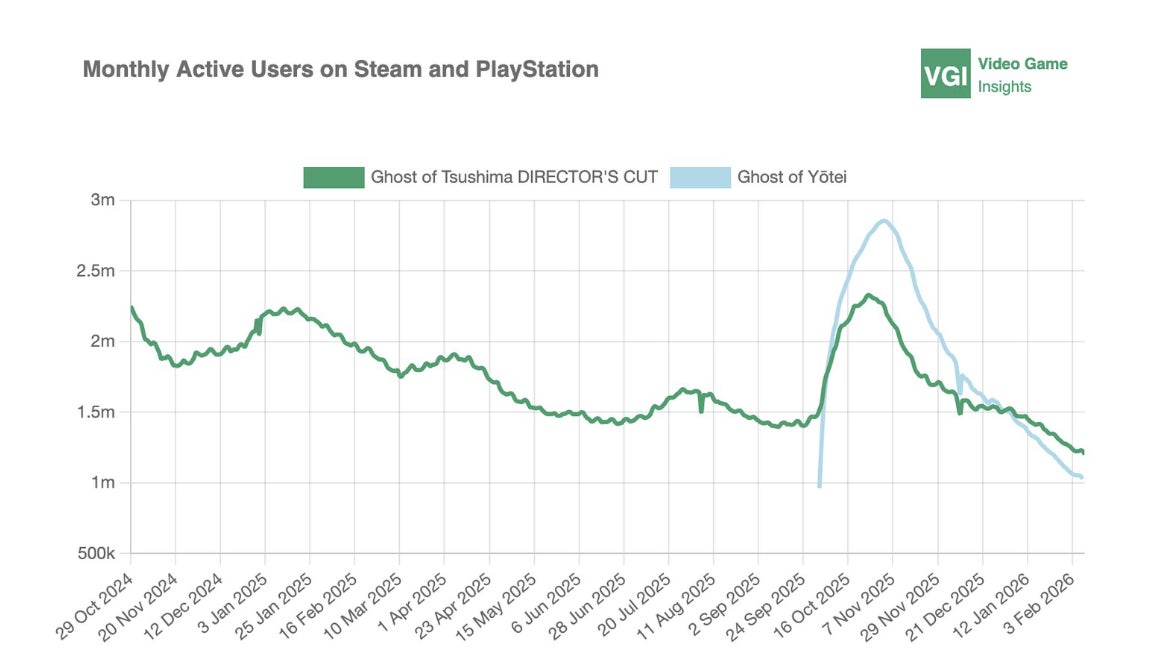
Task: Hide the Ghost of Tsushima DIRECTOR'S CUT series
Action: [x=514, y=178]
